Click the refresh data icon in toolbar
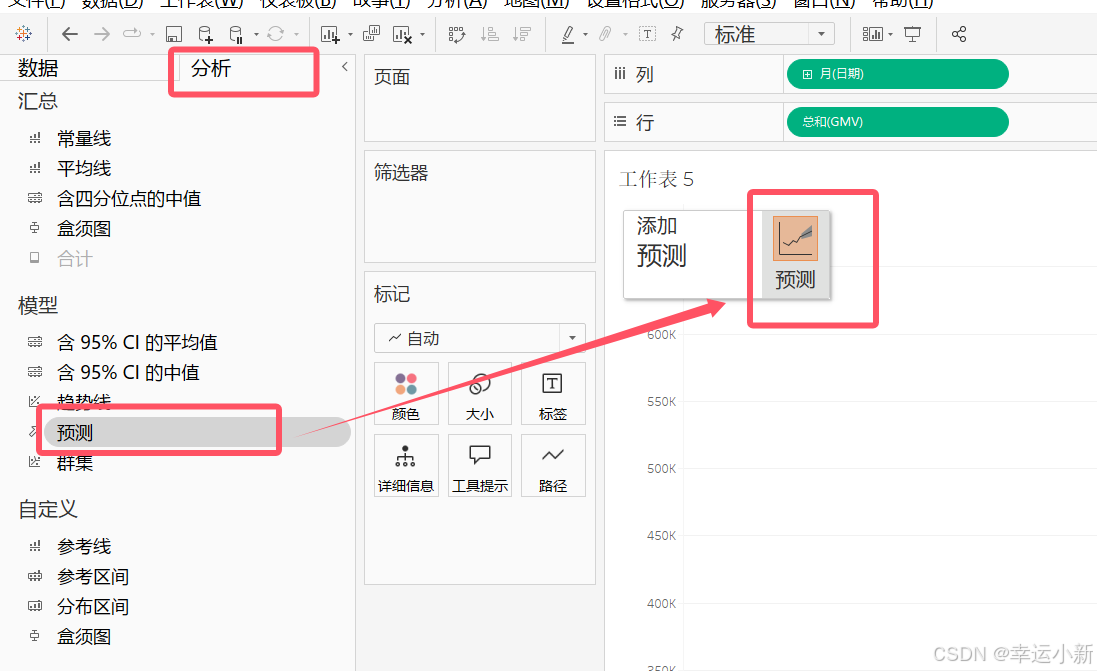The image size is (1097, 671). [x=276, y=34]
